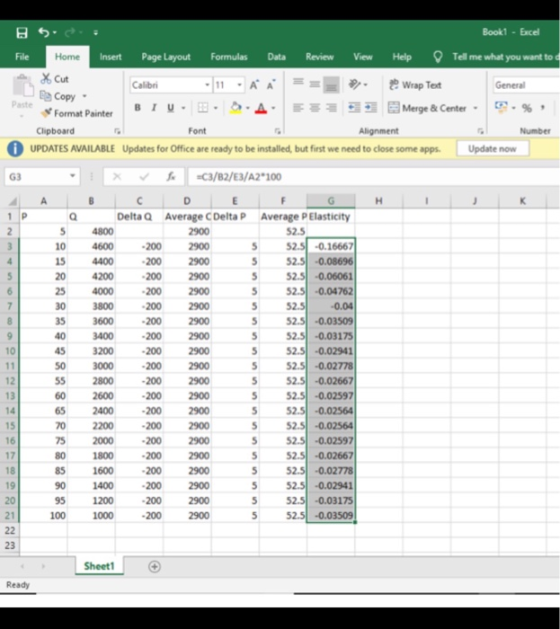Apply red Font Color swatch

261,108
